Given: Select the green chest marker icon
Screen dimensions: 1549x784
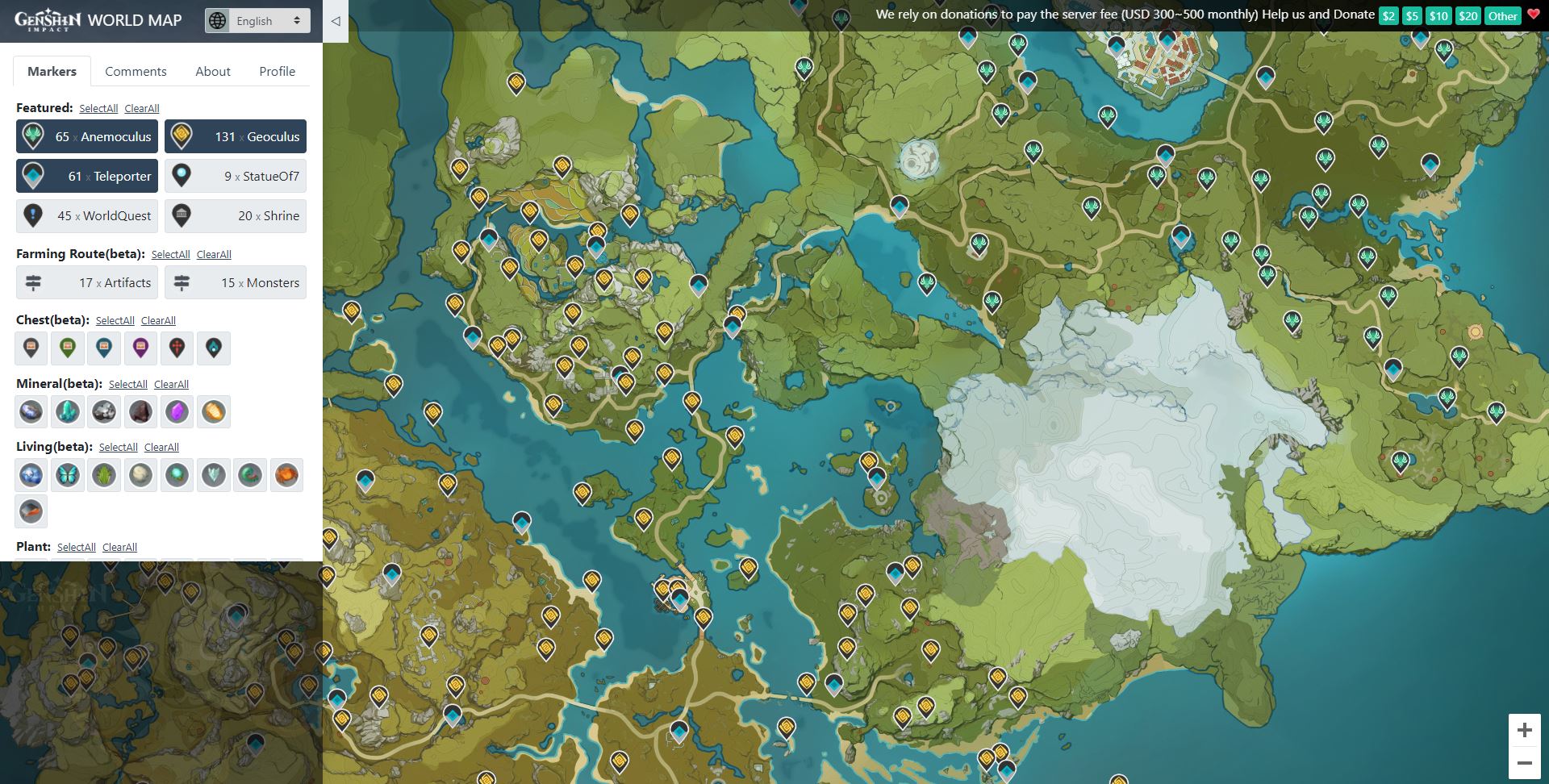Looking at the screenshot, I should click(68, 348).
